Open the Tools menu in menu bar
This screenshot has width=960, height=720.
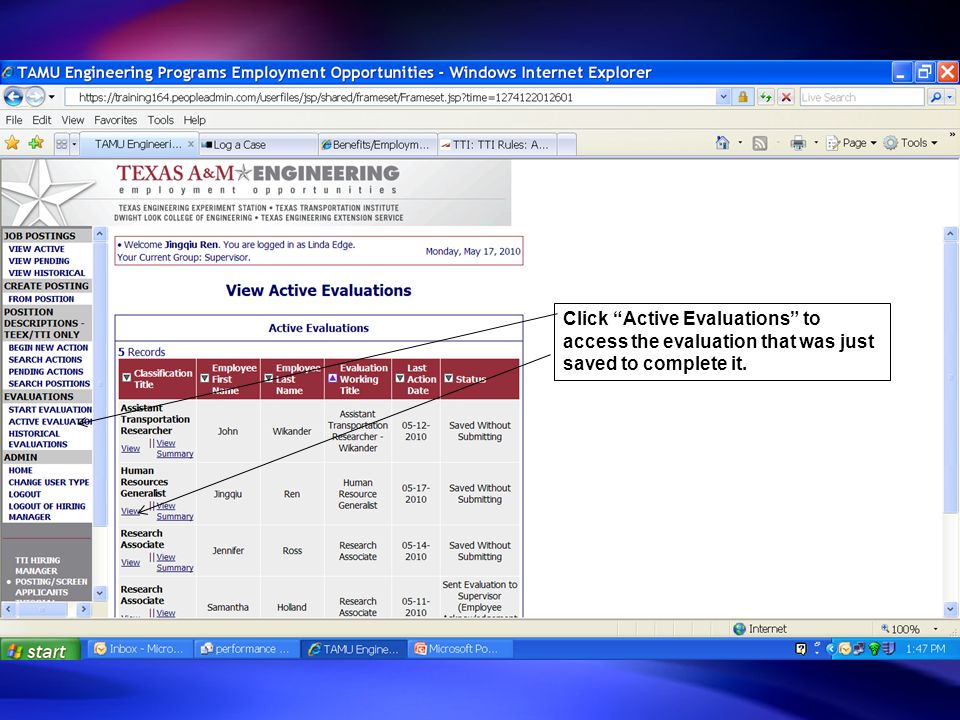pos(160,120)
